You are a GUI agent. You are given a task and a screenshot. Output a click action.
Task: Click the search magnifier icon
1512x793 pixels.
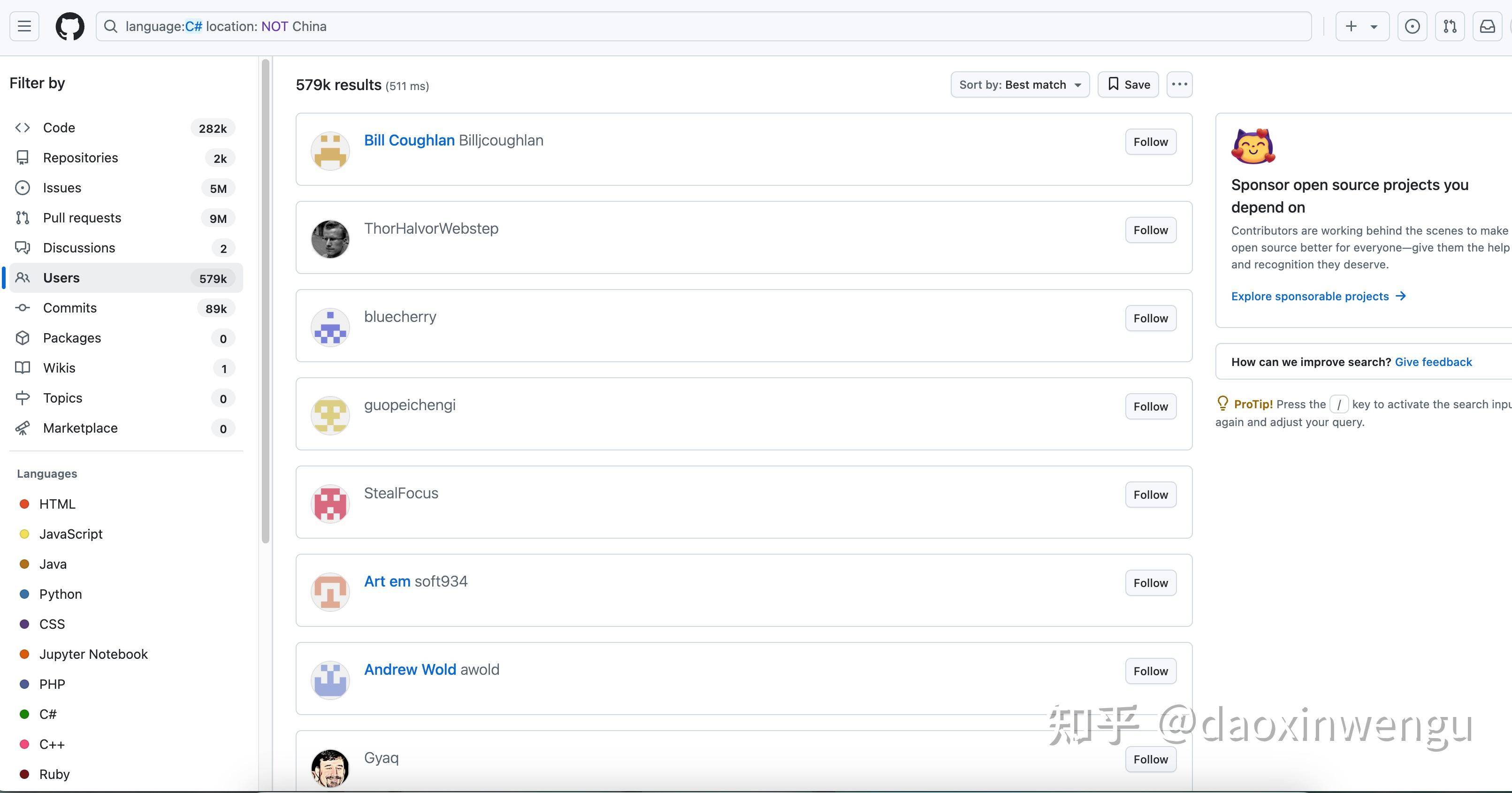[x=110, y=26]
